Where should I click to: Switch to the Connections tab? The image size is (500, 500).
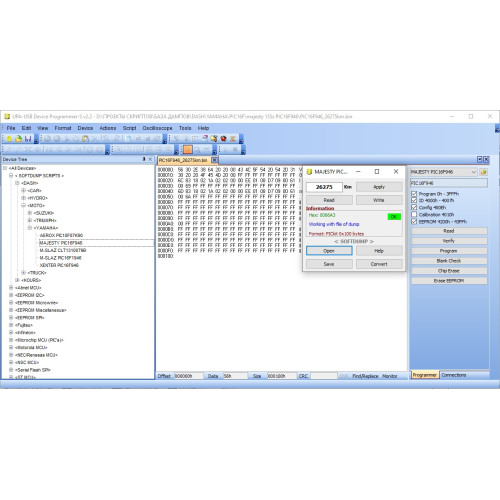click(454, 375)
